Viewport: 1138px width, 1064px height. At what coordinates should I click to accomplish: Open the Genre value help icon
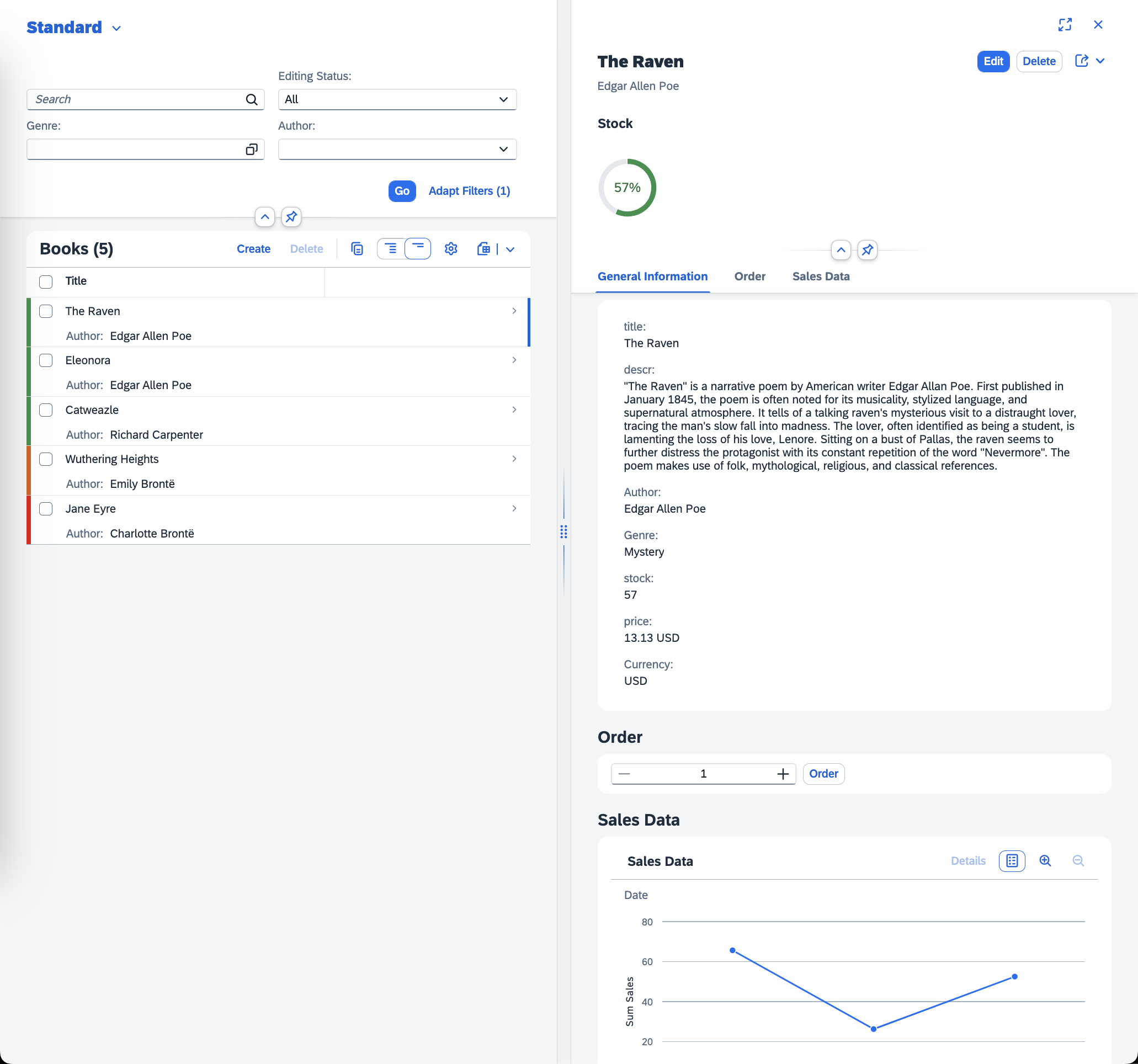click(251, 150)
